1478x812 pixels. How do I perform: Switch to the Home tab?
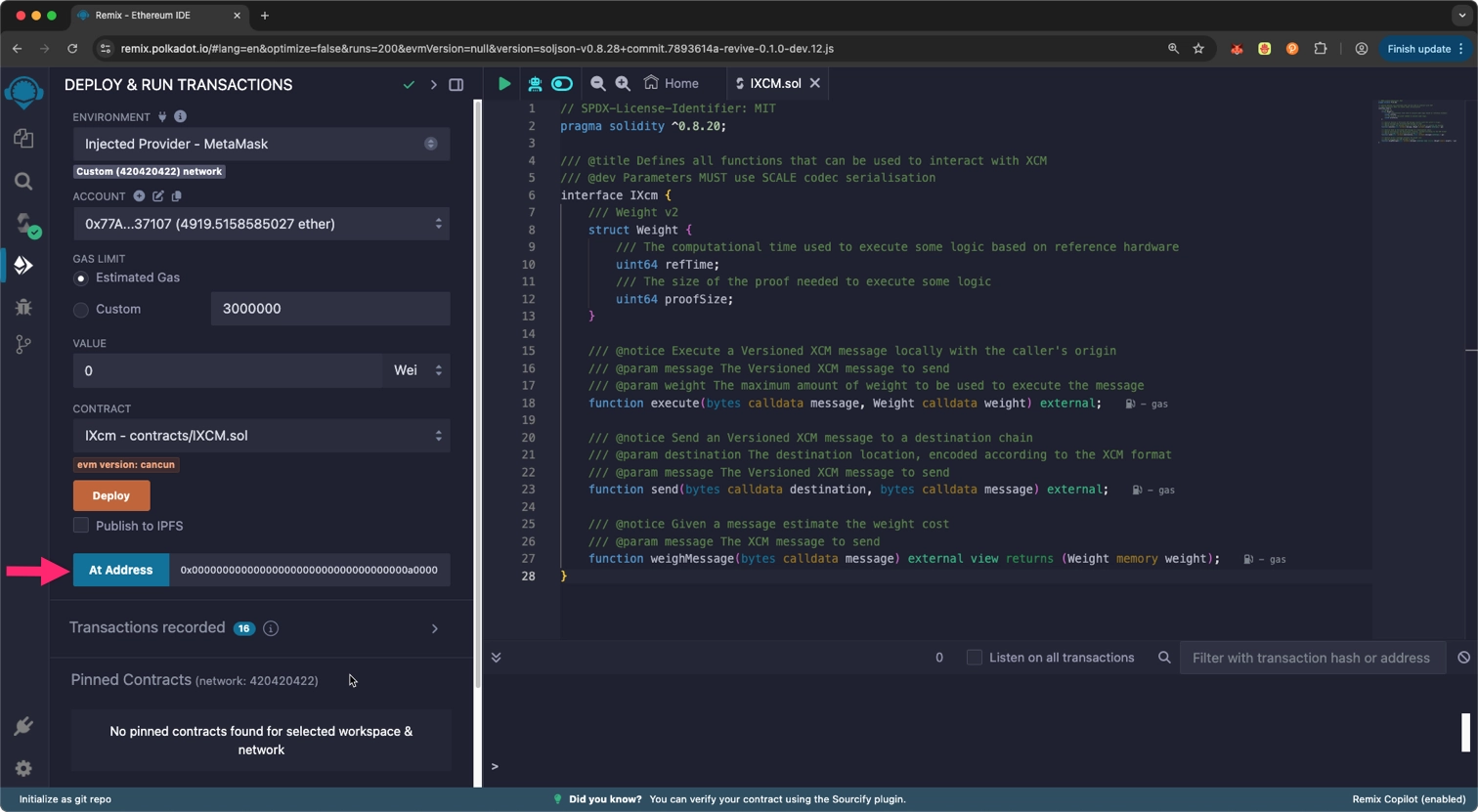[x=672, y=84]
